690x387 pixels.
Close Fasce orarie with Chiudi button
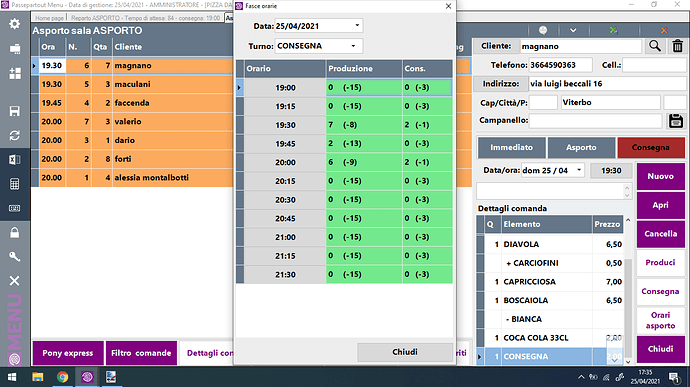405,352
